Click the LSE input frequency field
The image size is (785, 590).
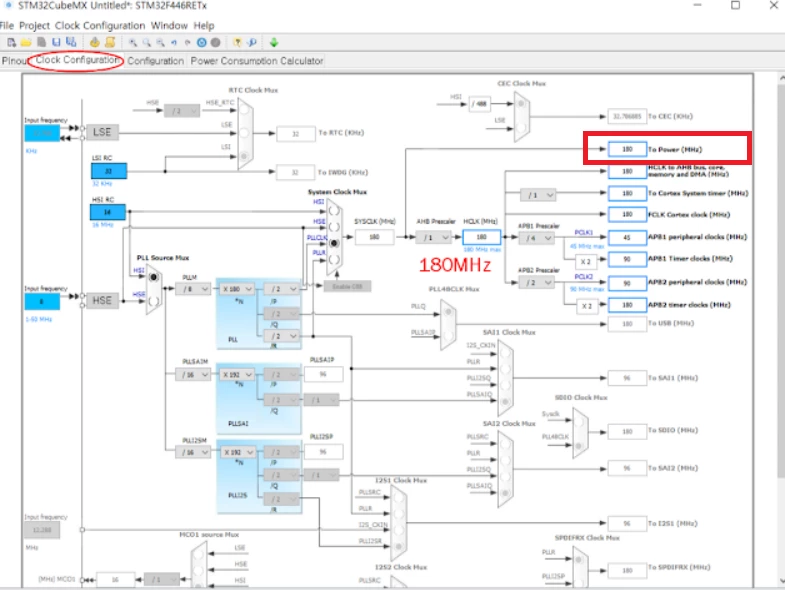(x=42, y=133)
